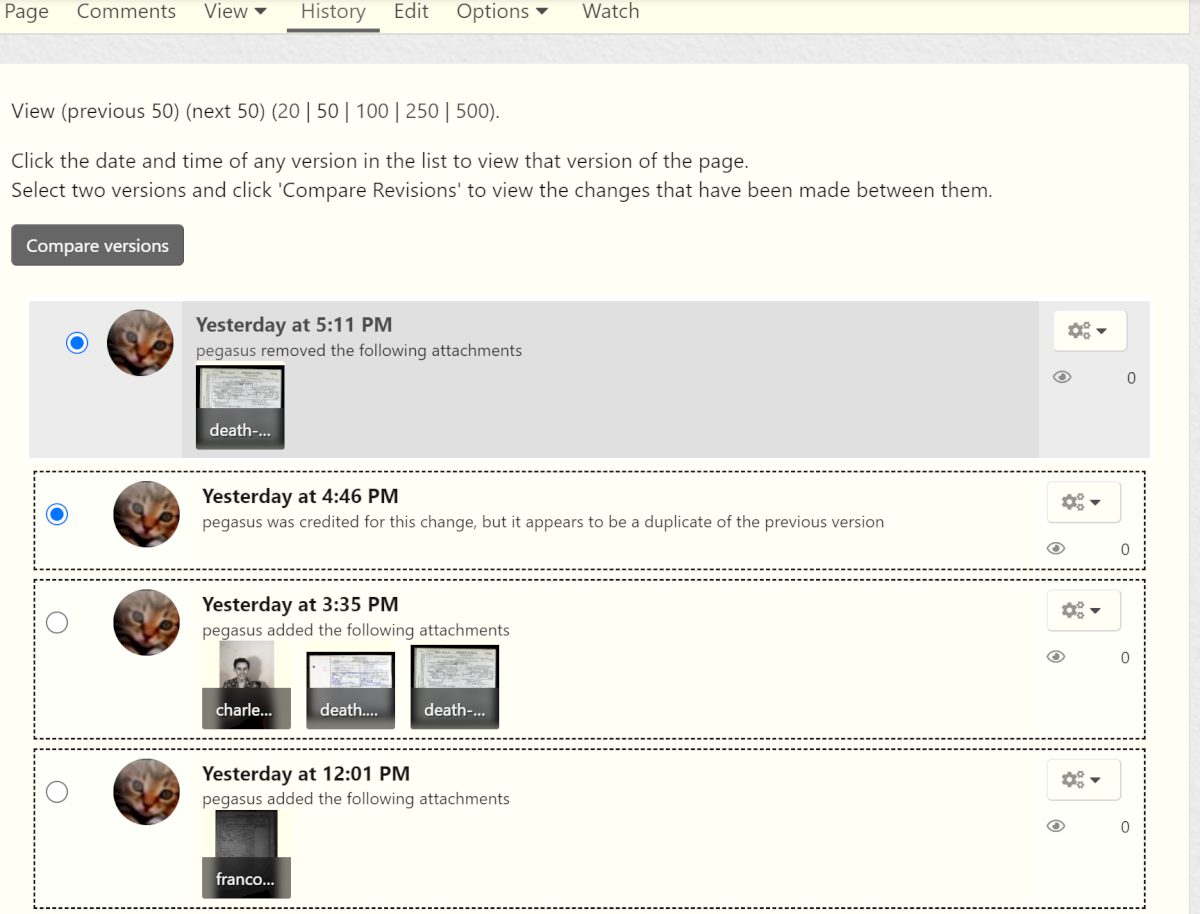Switch to the Comments tab
This screenshot has height=914, width=1200.
pyautogui.click(x=126, y=12)
